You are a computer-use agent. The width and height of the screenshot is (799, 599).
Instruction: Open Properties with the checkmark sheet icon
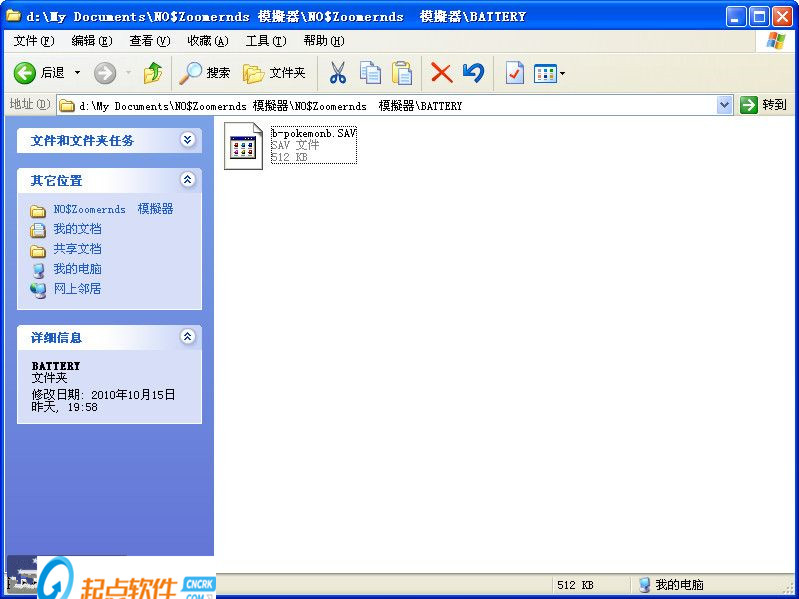[514, 73]
